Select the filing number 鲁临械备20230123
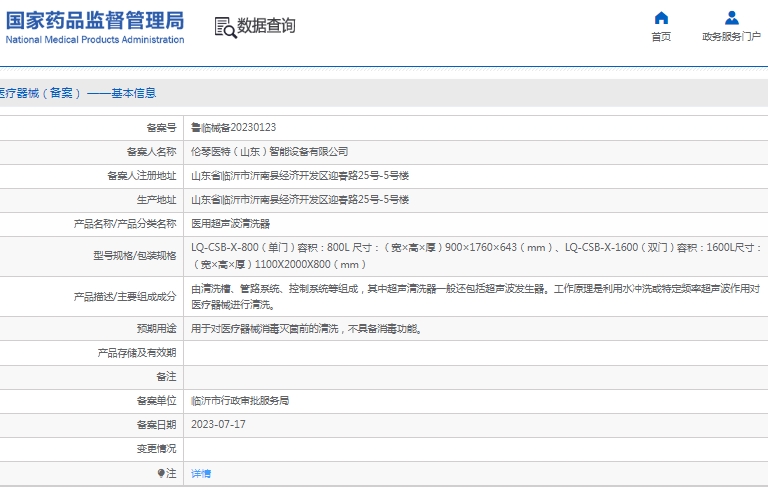 (x=234, y=127)
